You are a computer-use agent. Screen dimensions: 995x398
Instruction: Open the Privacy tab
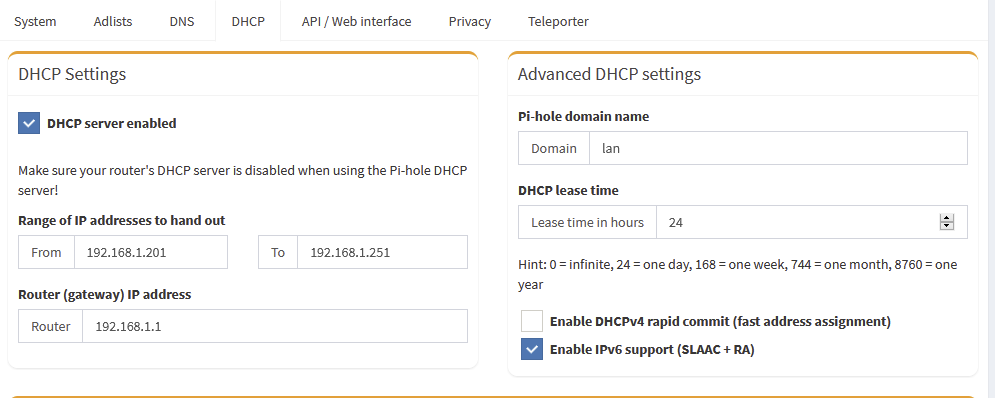(470, 21)
